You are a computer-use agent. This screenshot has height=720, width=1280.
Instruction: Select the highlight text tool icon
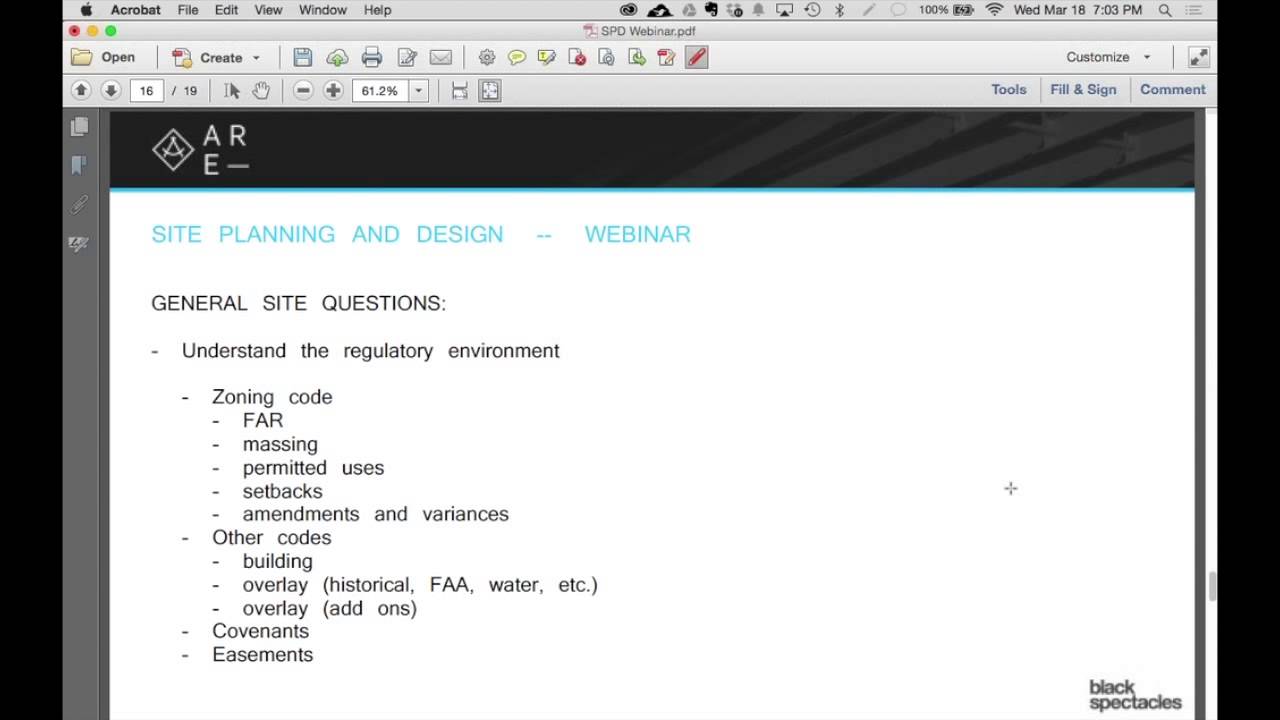pos(547,57)
